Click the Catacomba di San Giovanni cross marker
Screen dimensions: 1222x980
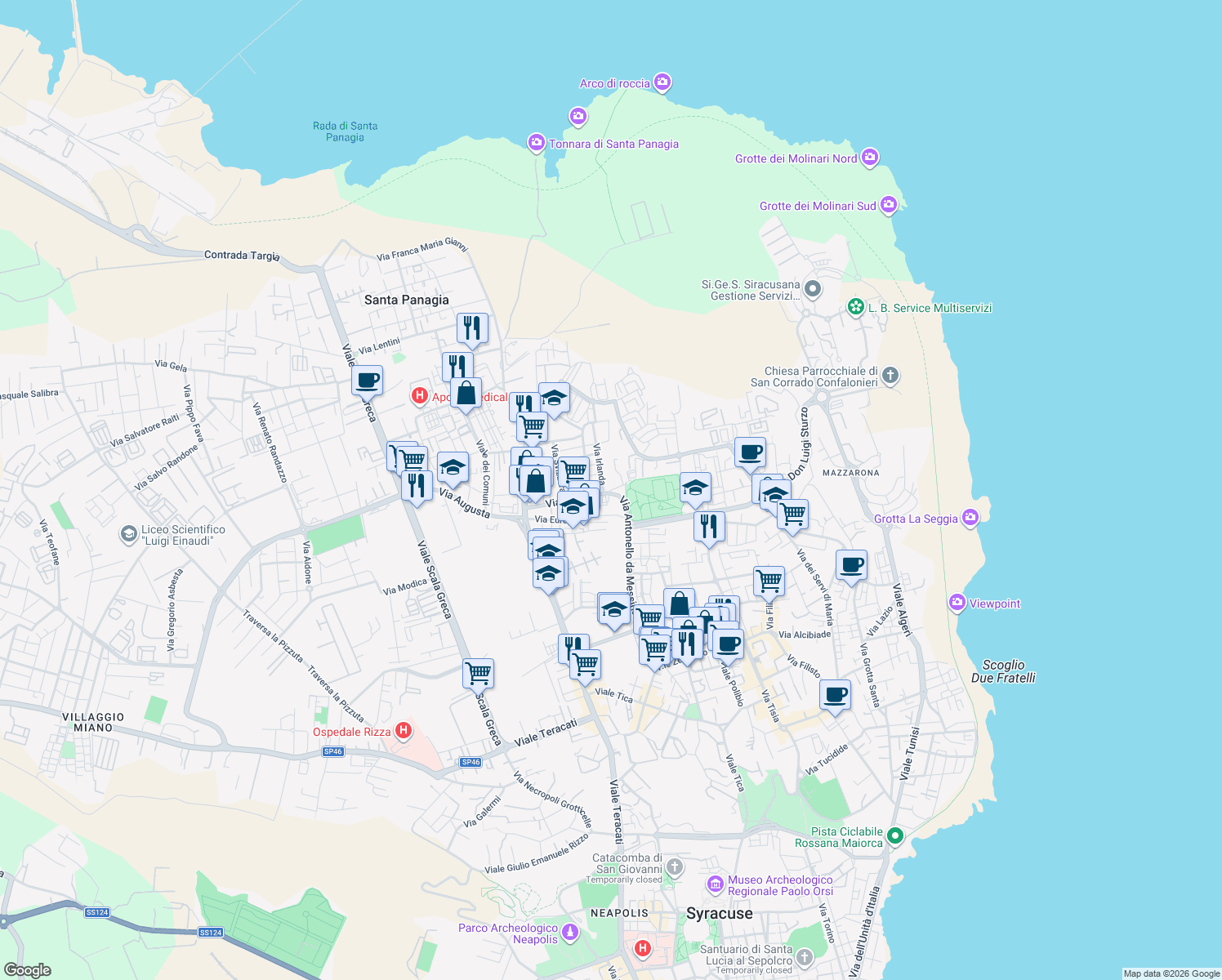673,868
